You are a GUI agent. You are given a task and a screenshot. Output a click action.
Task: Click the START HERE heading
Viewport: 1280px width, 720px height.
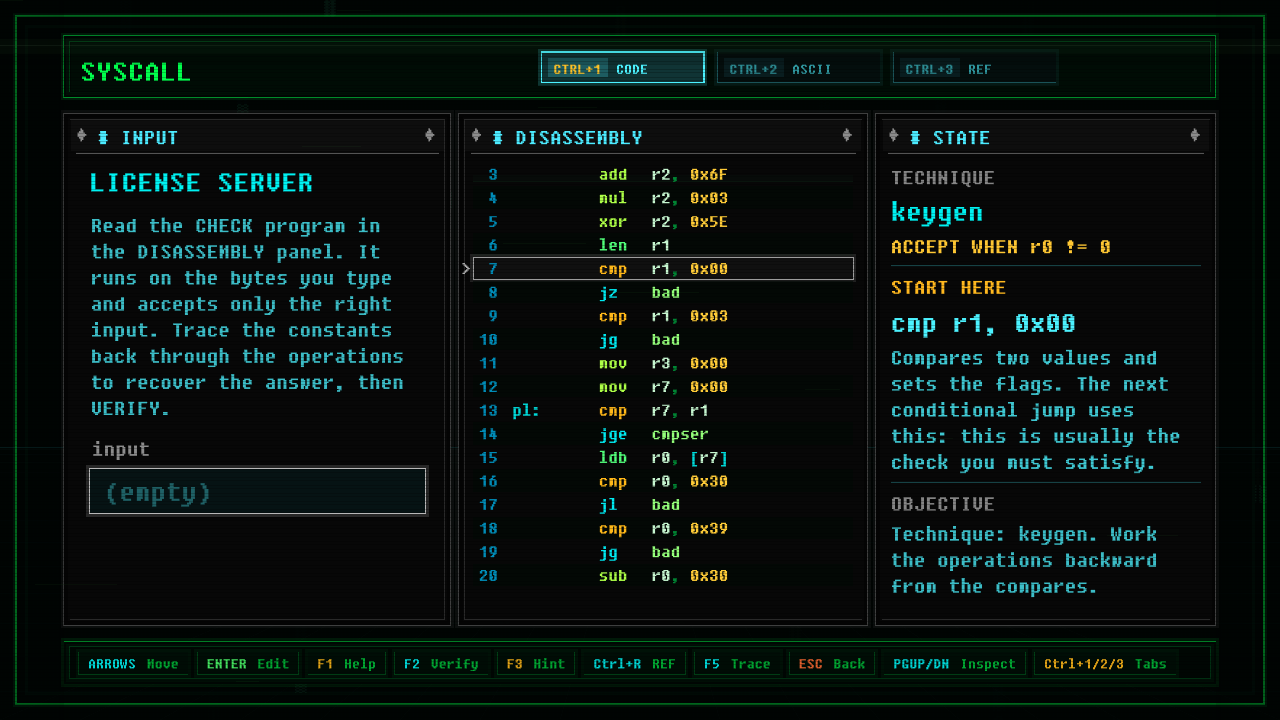(949, 288)
